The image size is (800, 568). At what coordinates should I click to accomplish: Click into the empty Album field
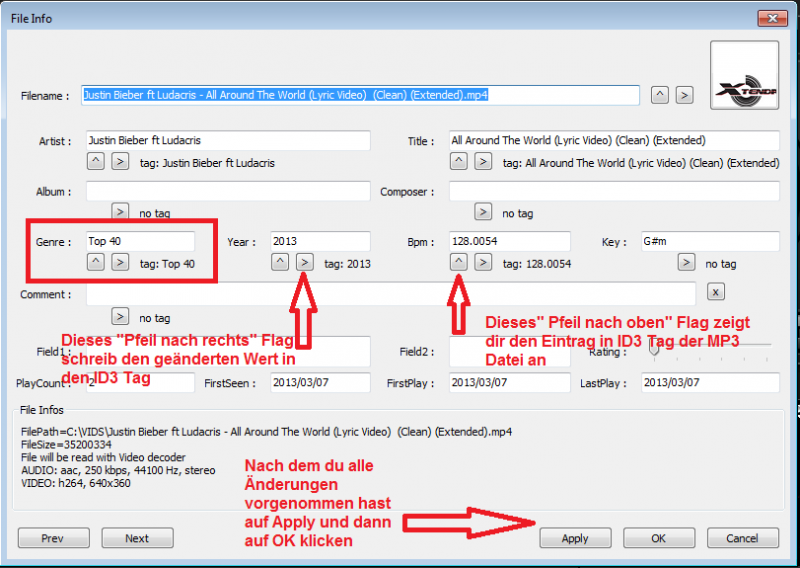pyautogui.click(x=228, y=191)
